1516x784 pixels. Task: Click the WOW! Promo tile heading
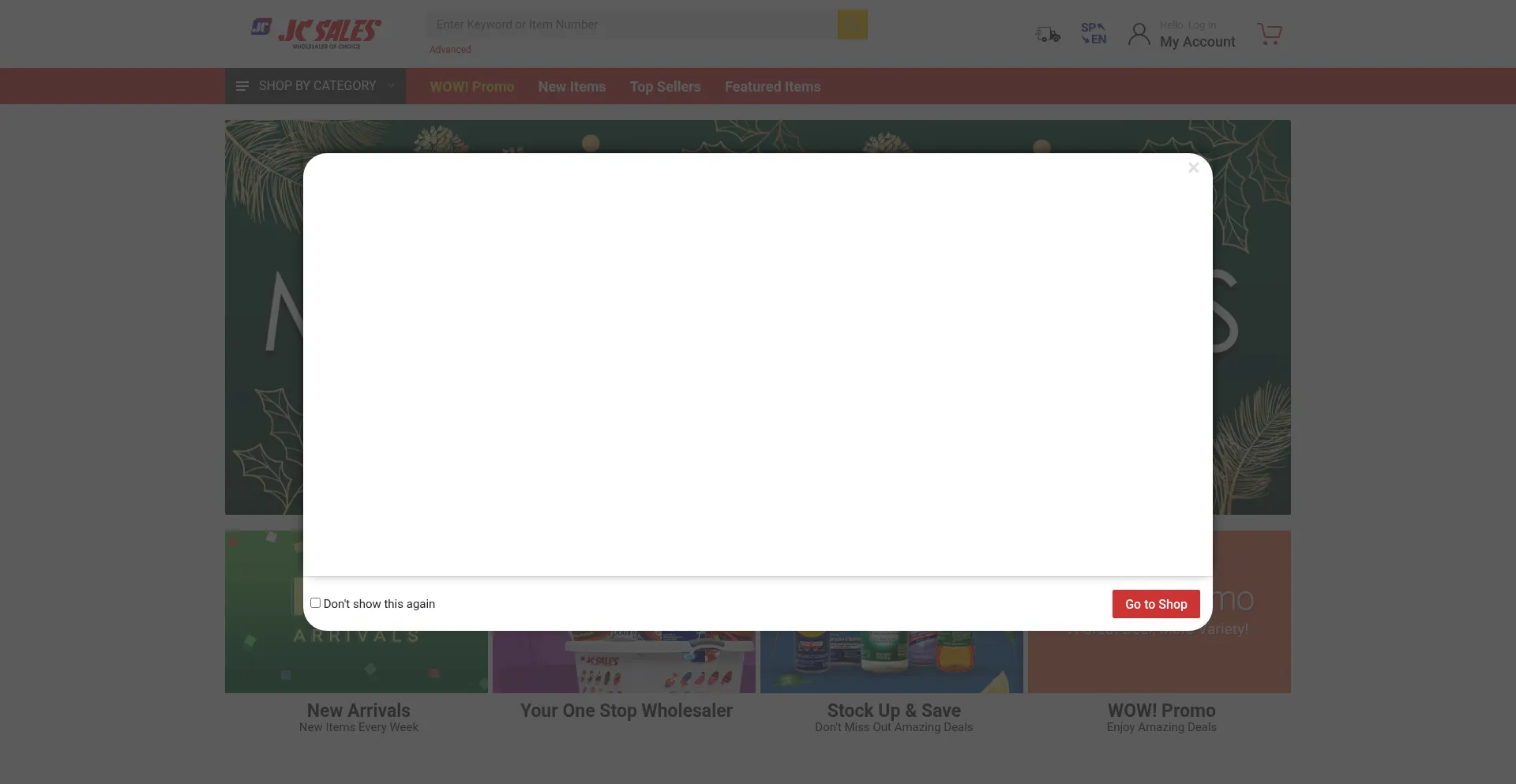pyautogui.click(x=1161, y=711)
